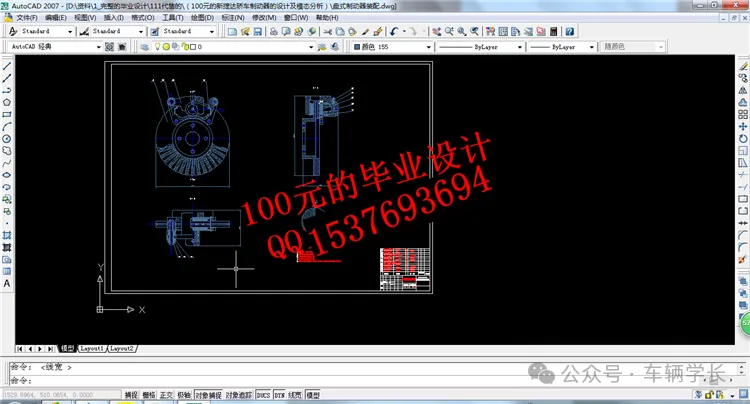Toggle DUCS in the status bar
Screen dimensions: 750x404
[x=263, y=395]
